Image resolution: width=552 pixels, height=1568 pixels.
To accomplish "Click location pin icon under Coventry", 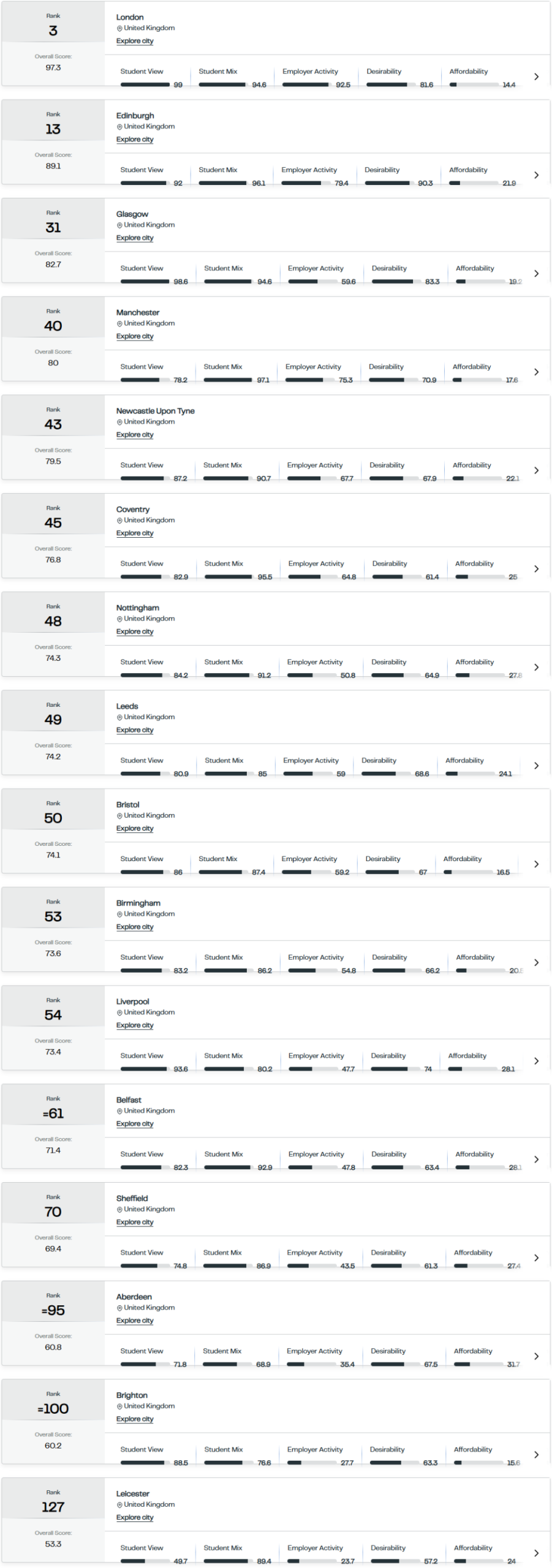I will [x=119, y=521].
